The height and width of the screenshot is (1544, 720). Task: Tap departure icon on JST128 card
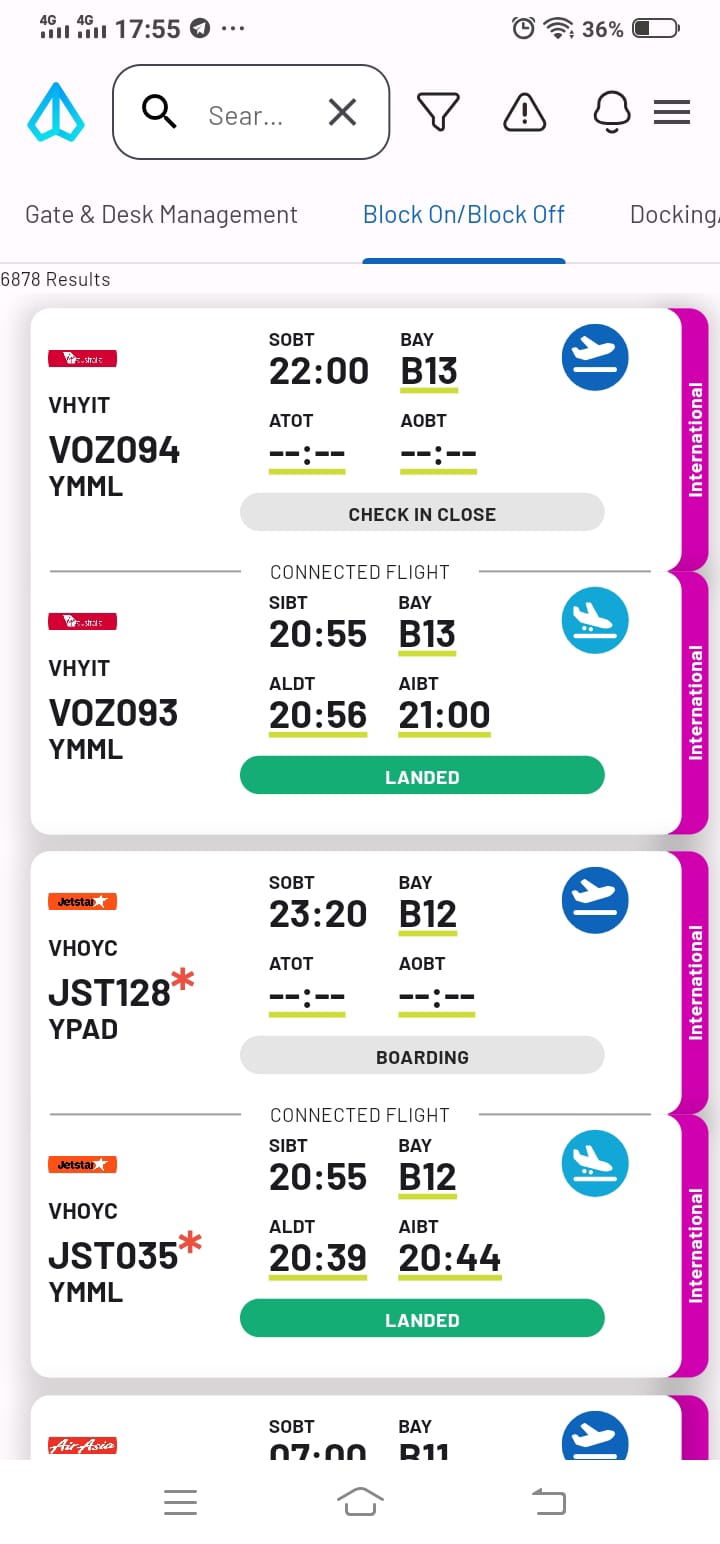595,900
